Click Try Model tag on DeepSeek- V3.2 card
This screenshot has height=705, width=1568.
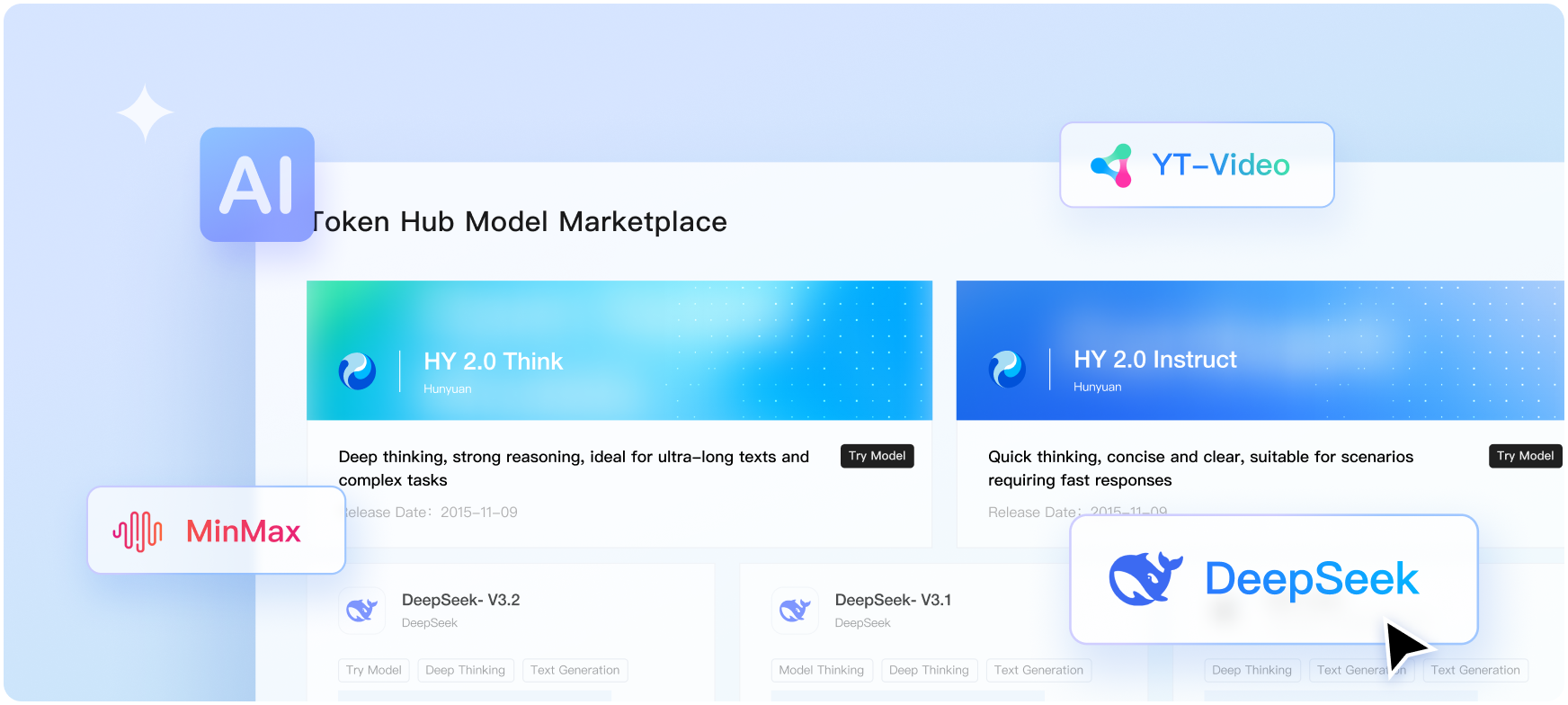coord(374,670)
